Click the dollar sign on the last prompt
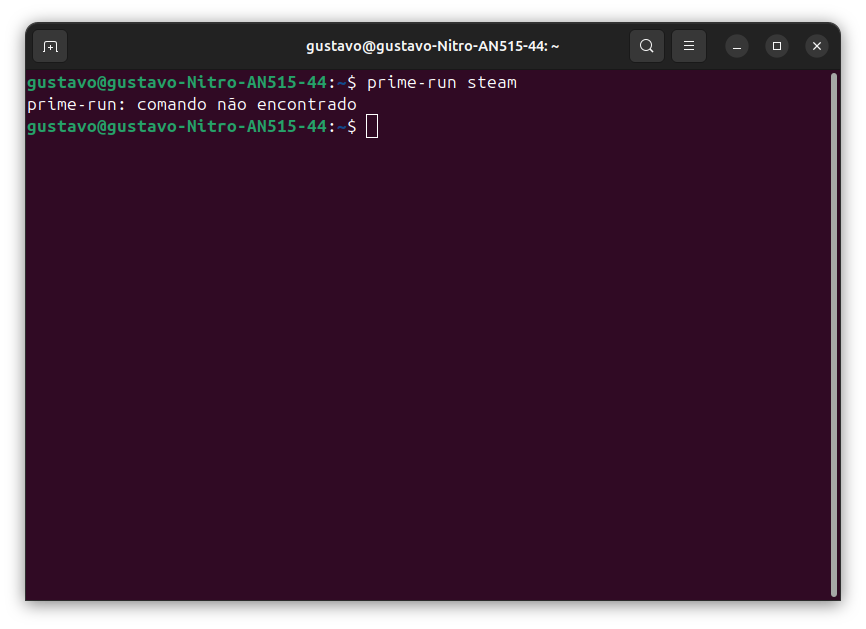The width and height of the screenshot is (866, 629). (x=352, y=126)
